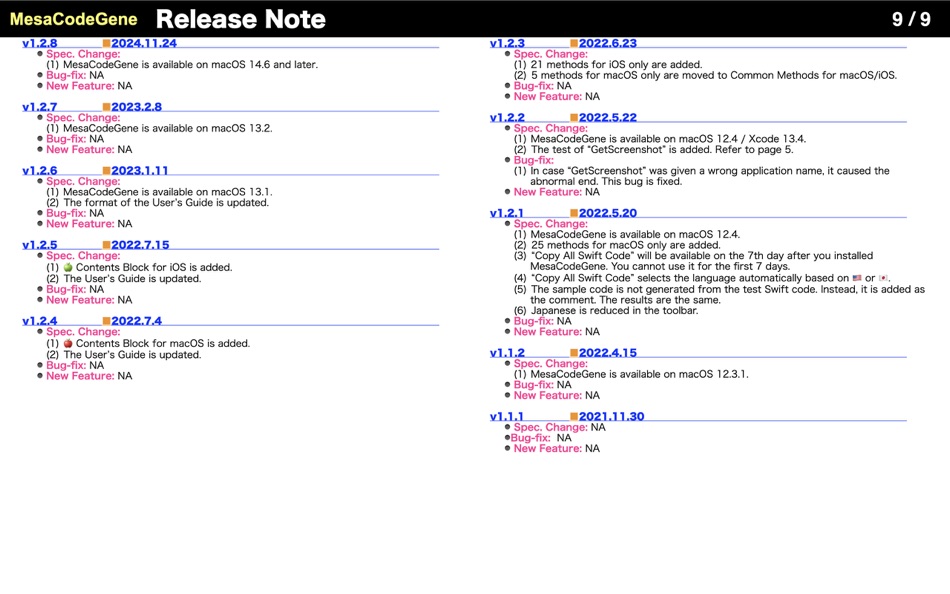Click "Spec. Change: NA" under v1.1.1
Viewport: 950px width, 594px height.
pos(559,427)
